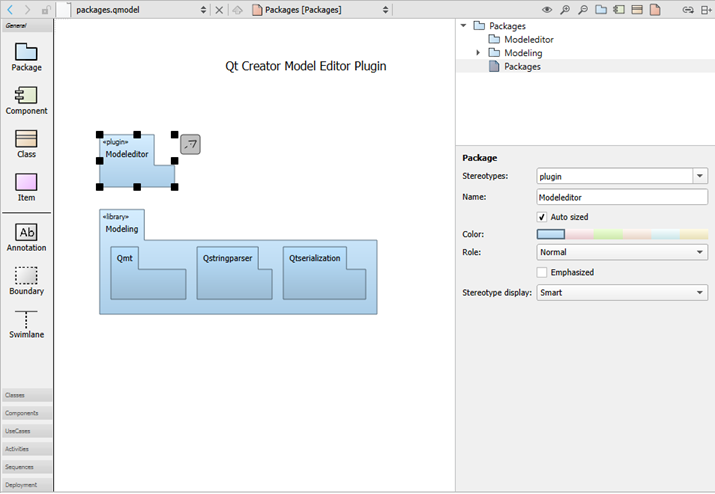Select the Component tool in the palette
Screen dimensions: 715x494
click(26, 99)
